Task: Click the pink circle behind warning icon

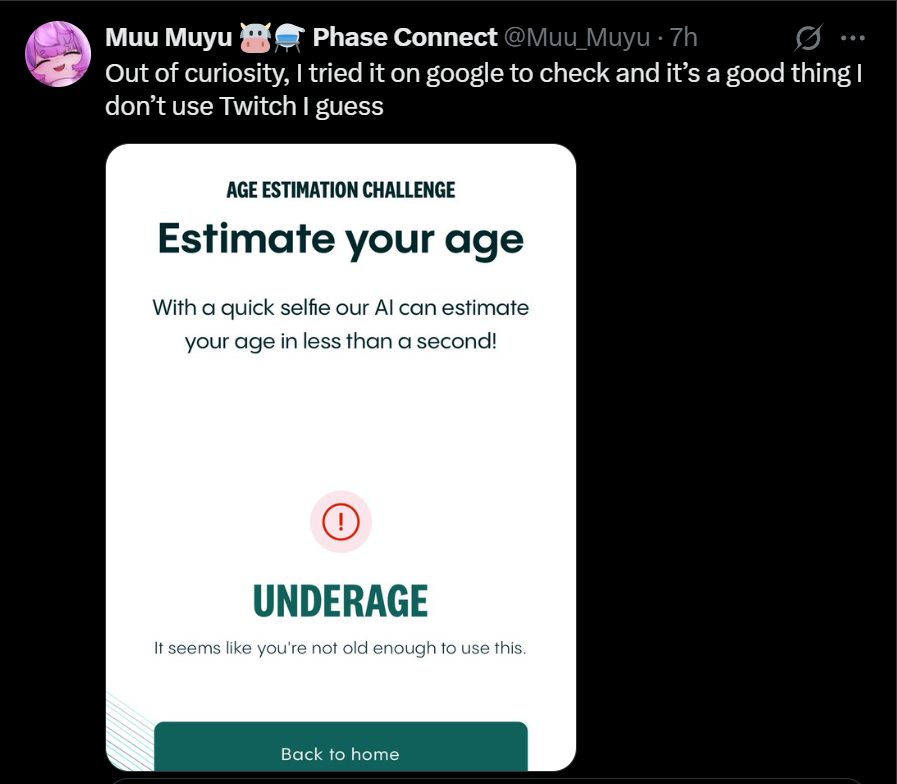Action: pyautogui.click(x=341, y=521)
